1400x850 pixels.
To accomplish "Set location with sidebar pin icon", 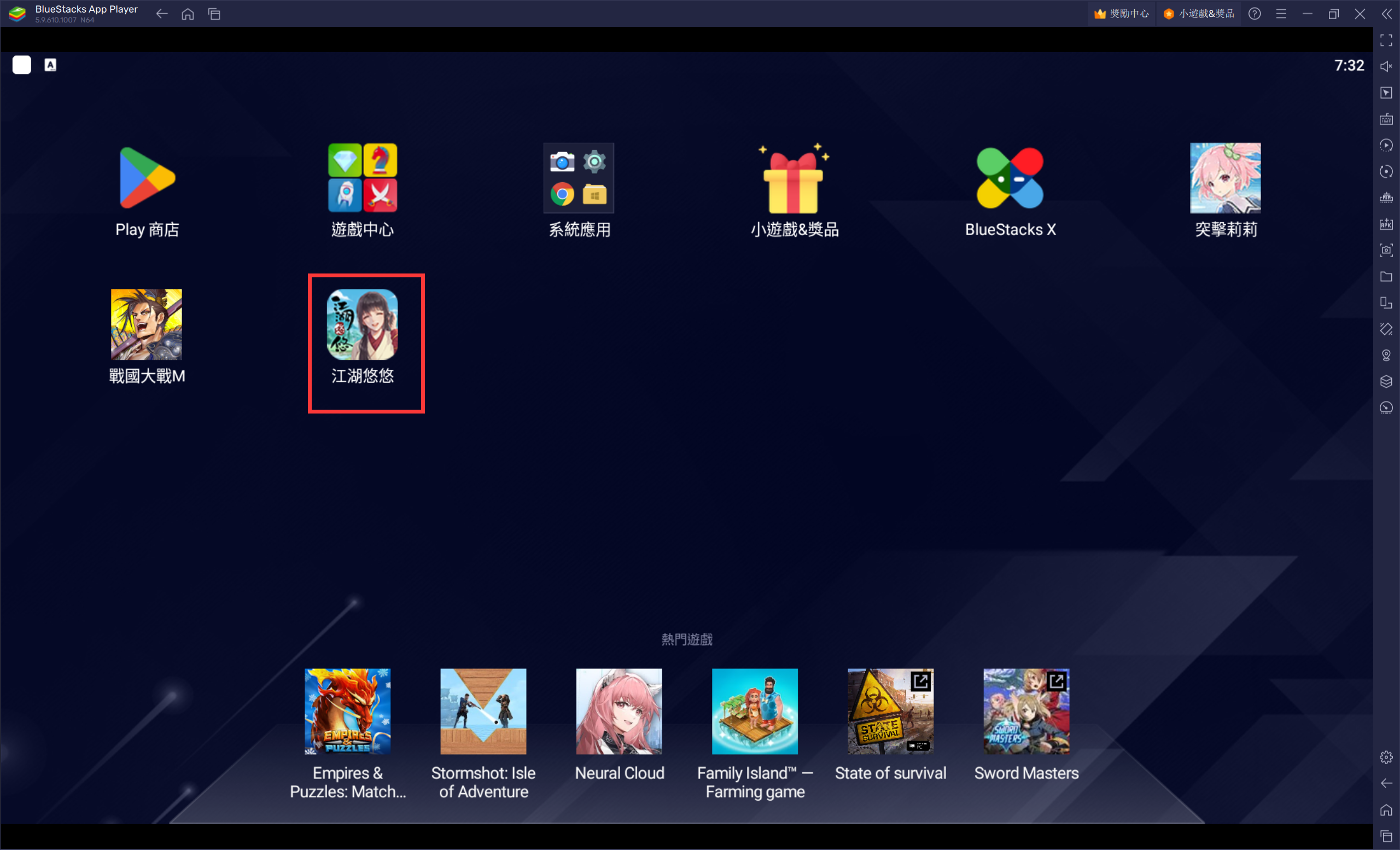I will (x=1386, y=355).
